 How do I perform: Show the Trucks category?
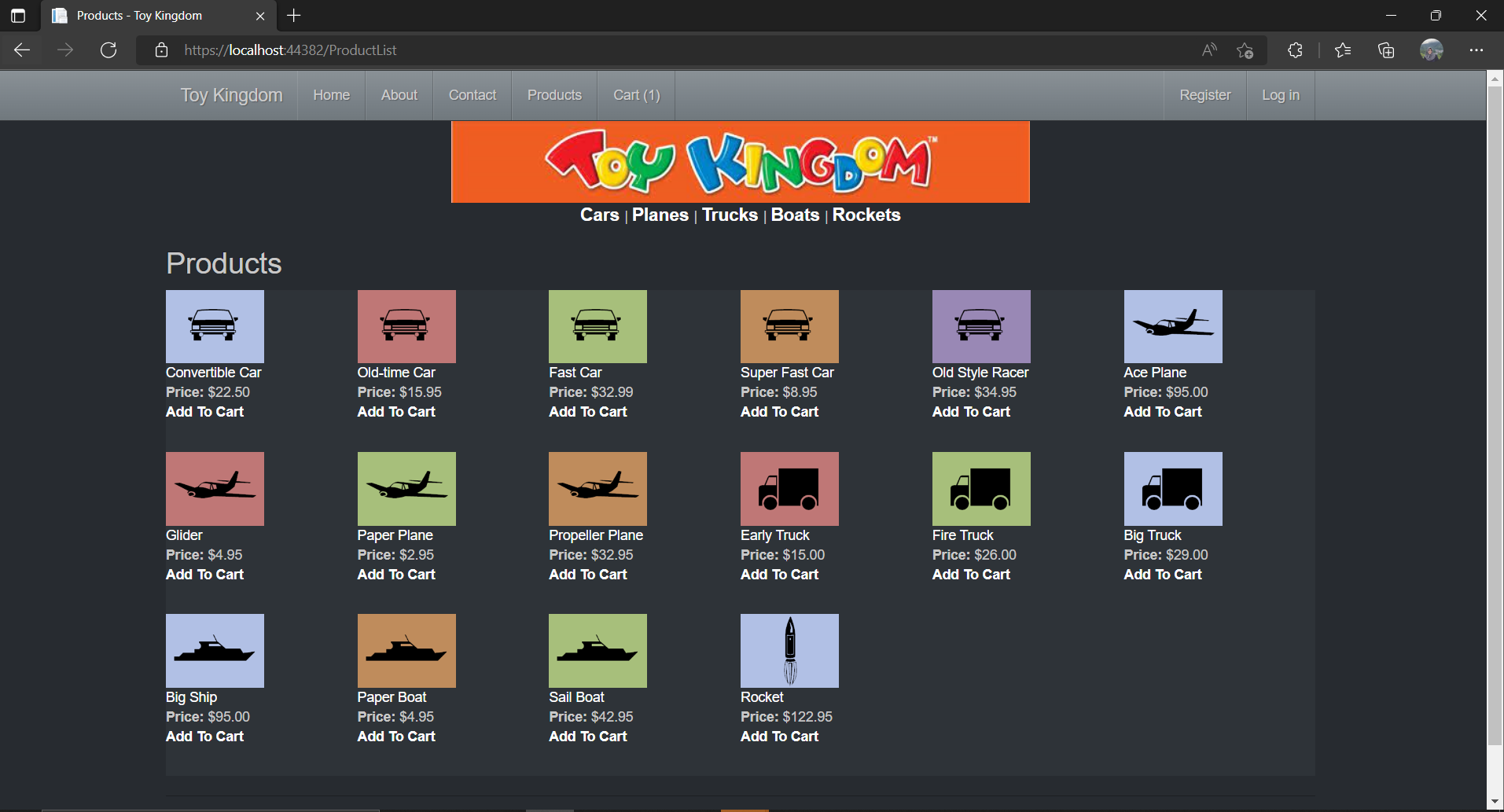[x=730, y=215]
